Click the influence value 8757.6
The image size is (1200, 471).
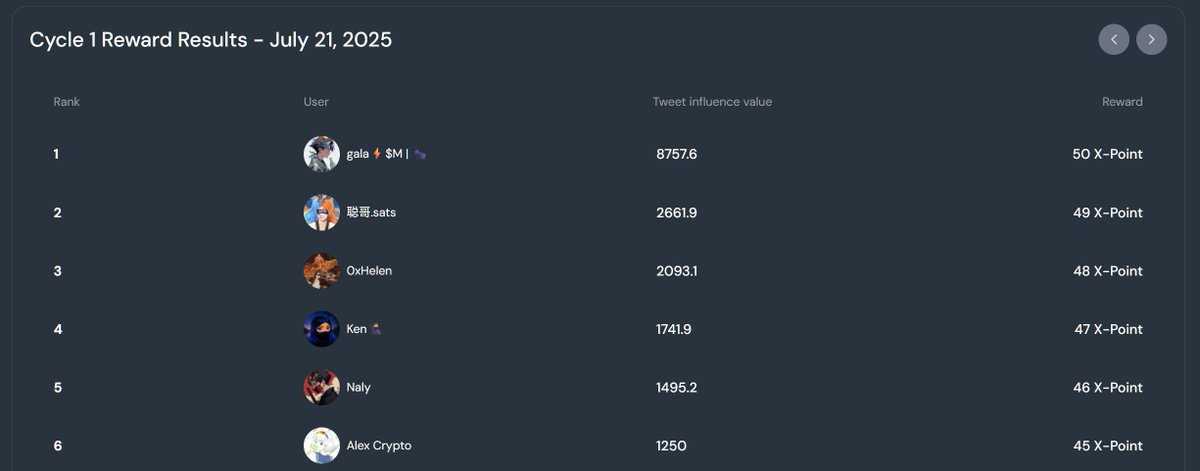pos(677,154)
